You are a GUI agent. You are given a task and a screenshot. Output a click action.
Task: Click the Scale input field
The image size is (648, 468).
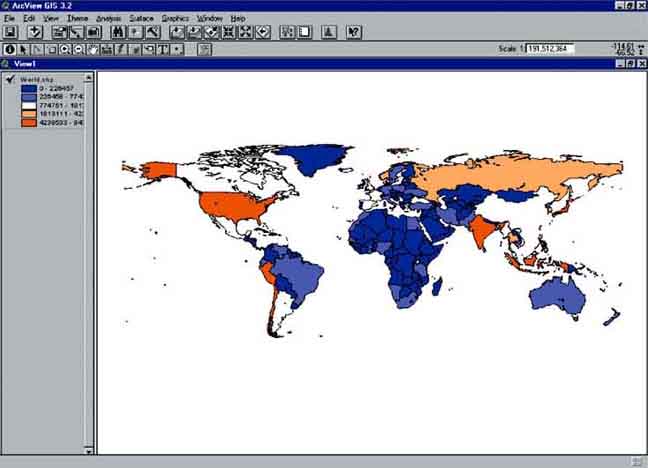[551, 49]
